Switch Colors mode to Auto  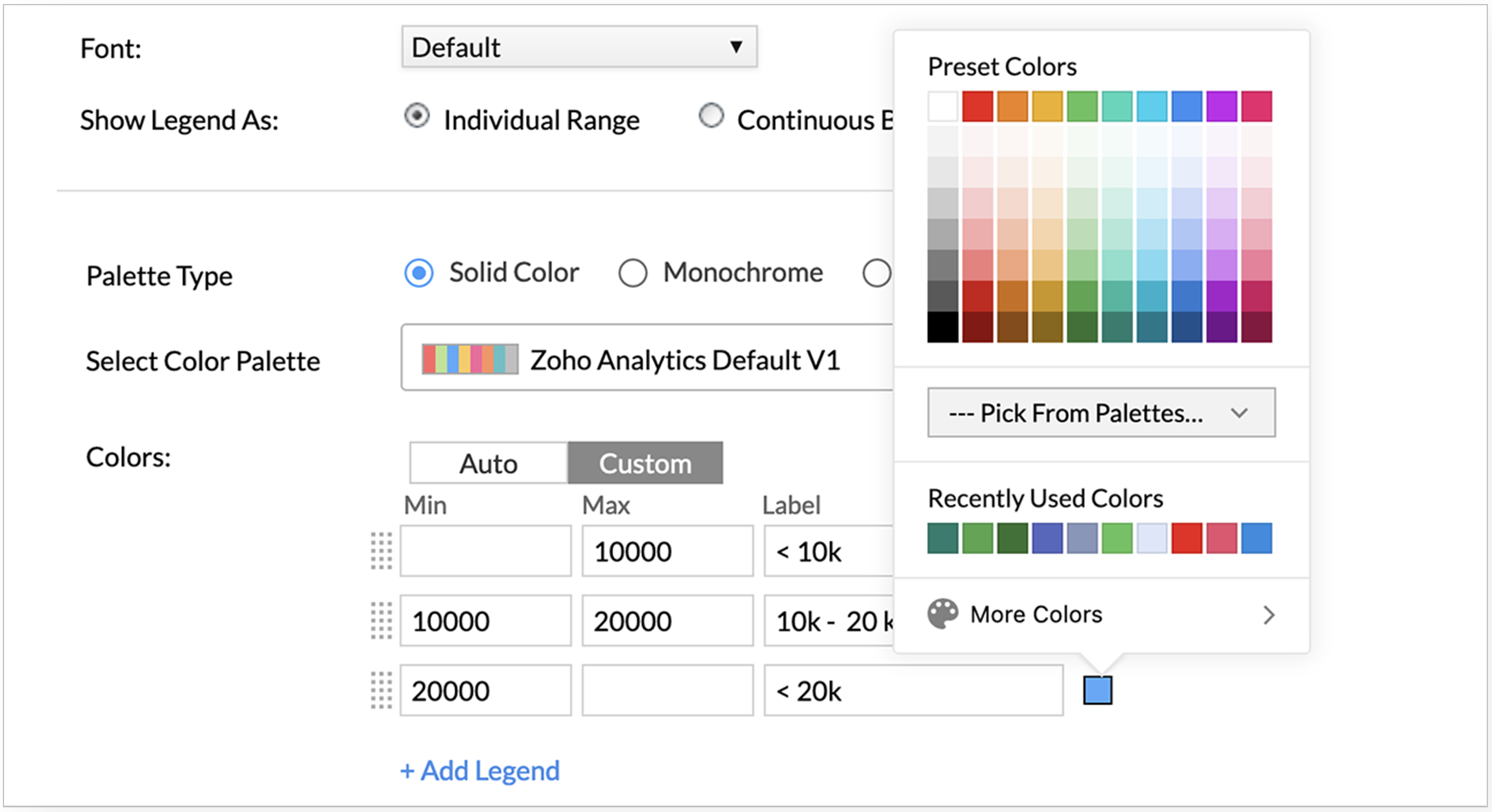(x=488, y=463)
